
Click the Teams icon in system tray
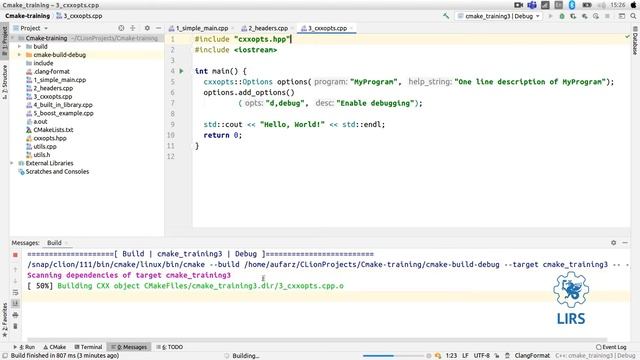(x=532, y=5)
